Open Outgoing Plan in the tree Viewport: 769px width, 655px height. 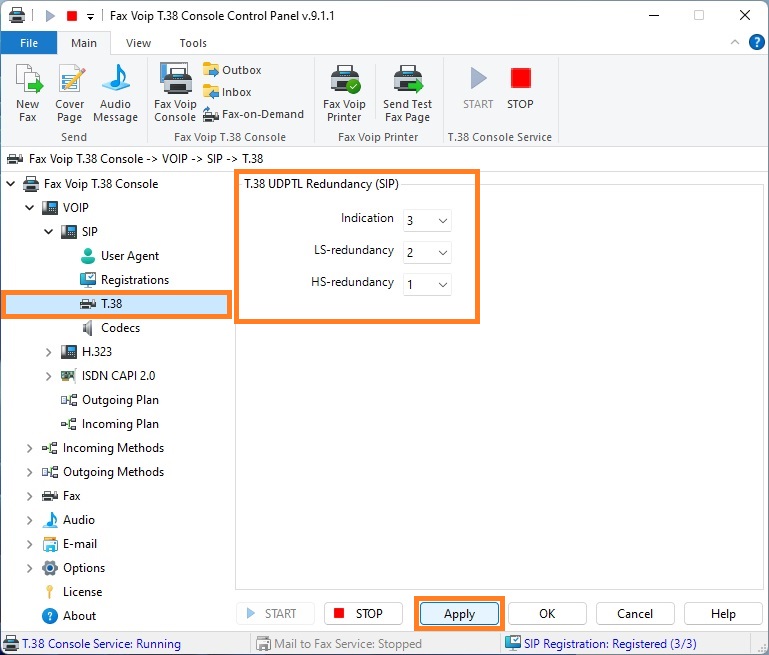pos(110,400)
